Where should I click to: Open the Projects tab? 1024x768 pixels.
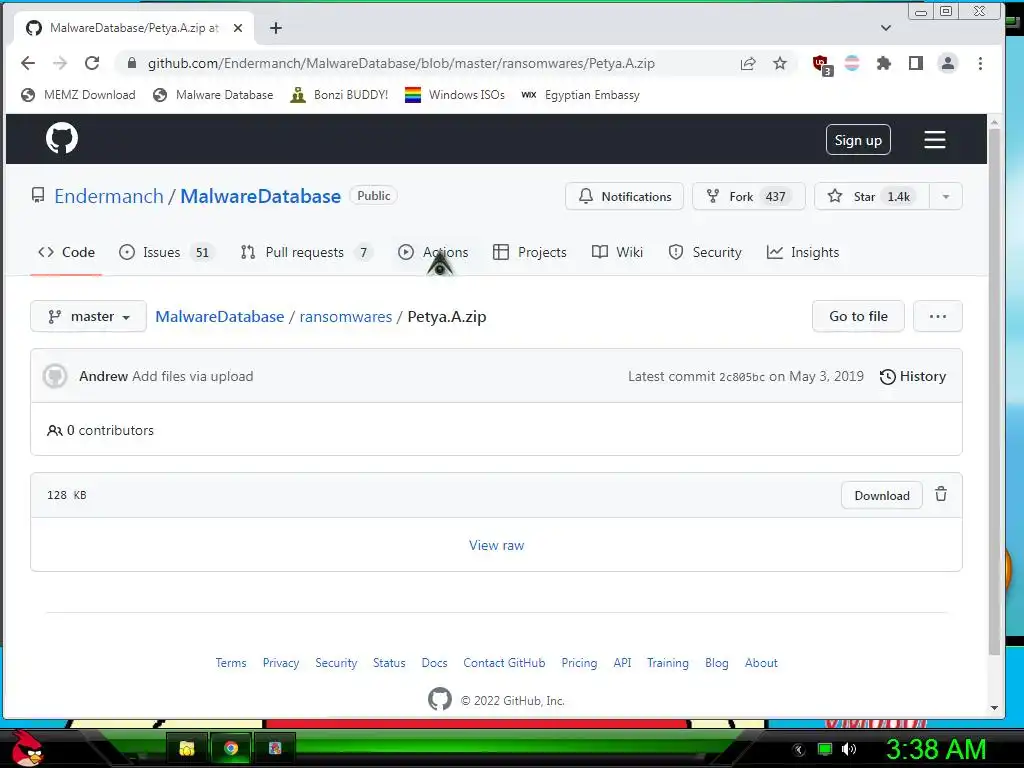530,253
